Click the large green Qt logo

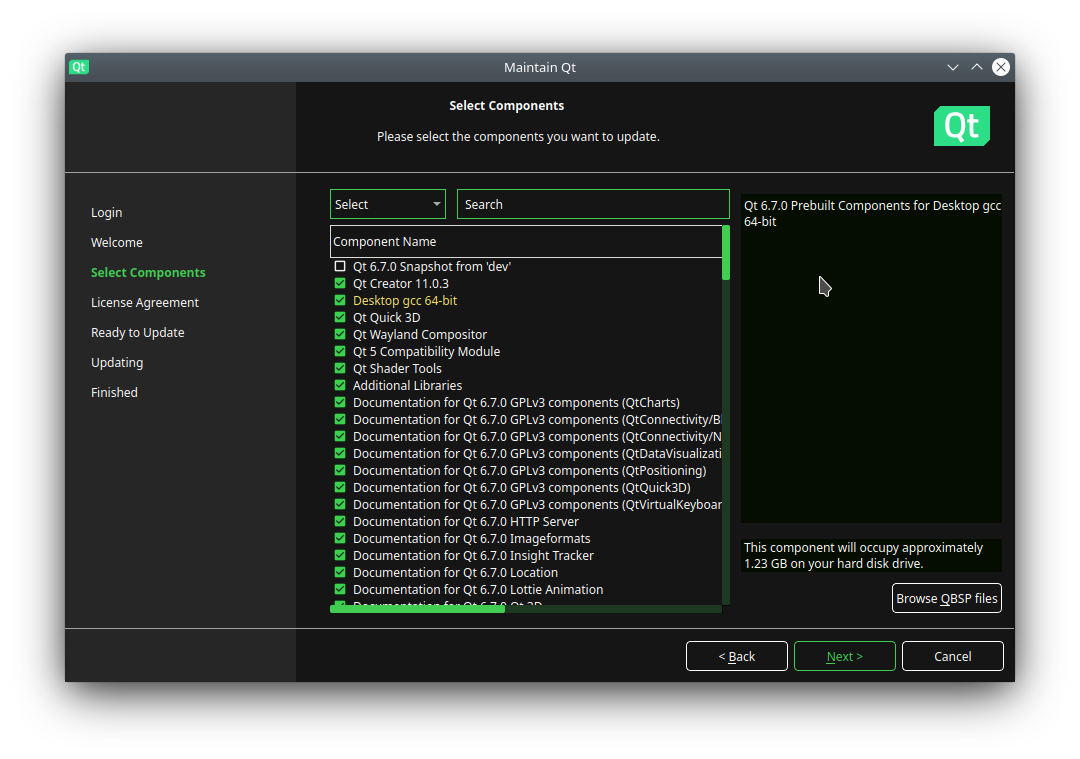click(x=962, y=126)
